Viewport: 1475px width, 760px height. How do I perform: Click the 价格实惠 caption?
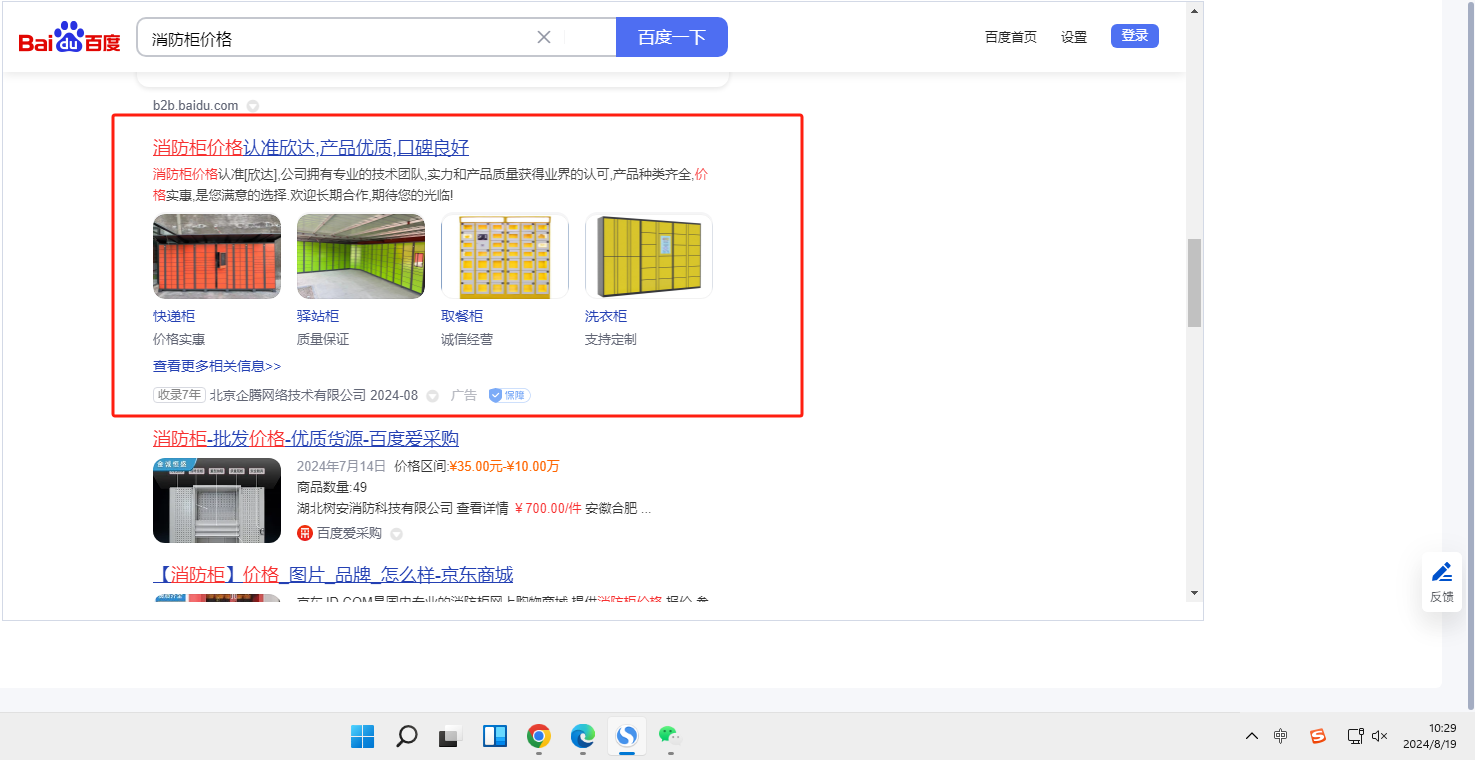tap(179, 339)
